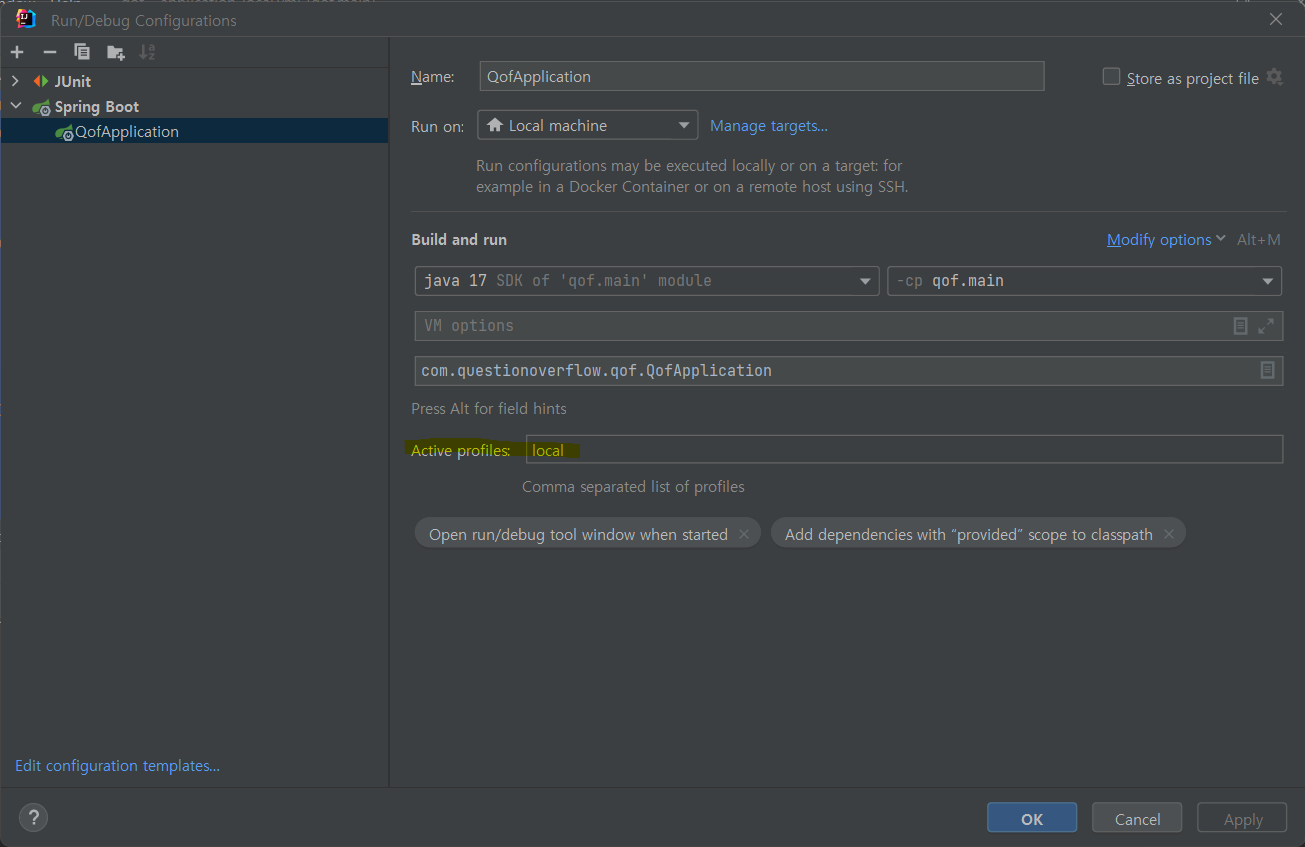Click the Active profiles input field
The width and height of the screenshot is (1305, 847).
pyautogui.click(x=904, y=450)
